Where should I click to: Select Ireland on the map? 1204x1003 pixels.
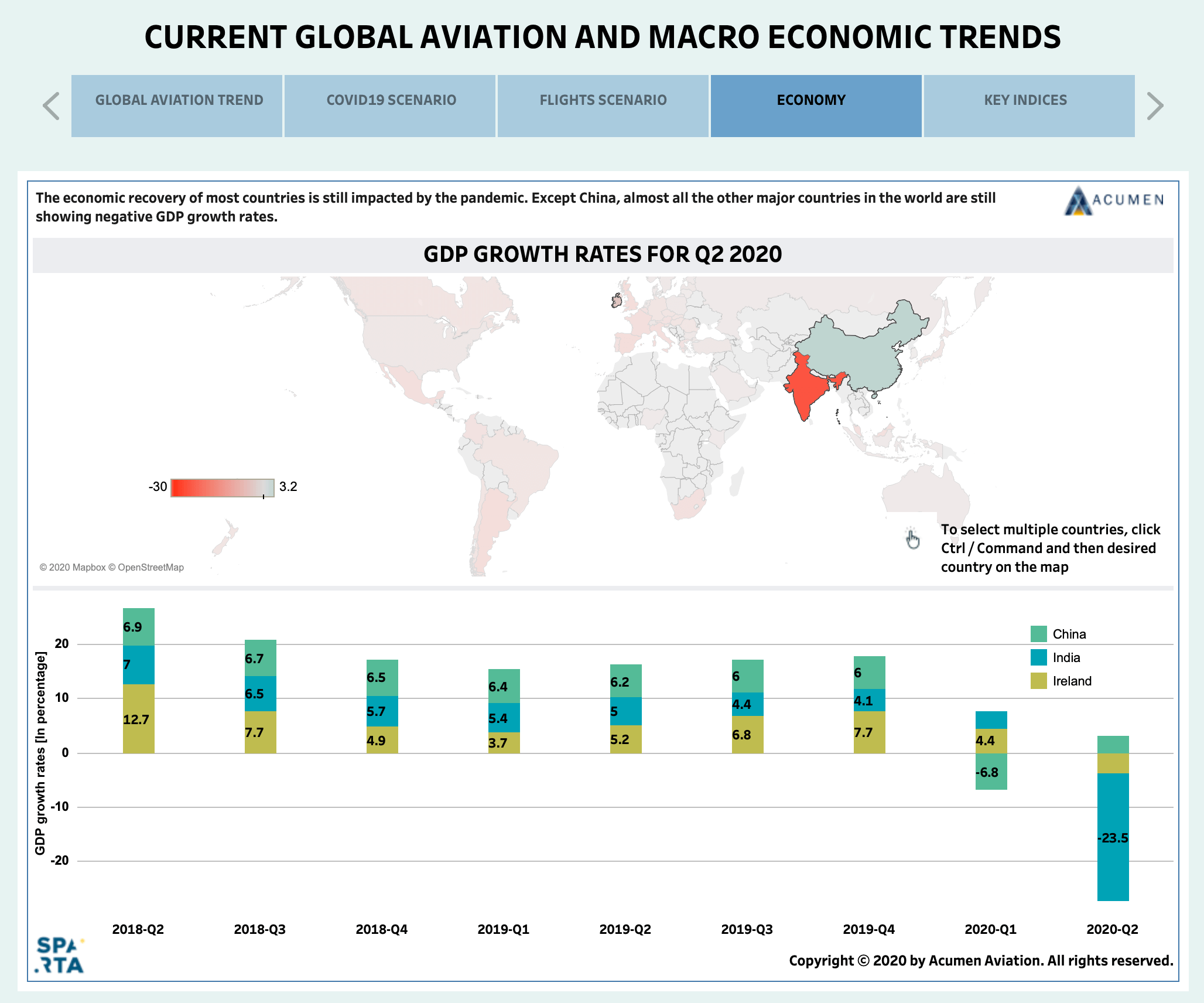pos(616,301)
